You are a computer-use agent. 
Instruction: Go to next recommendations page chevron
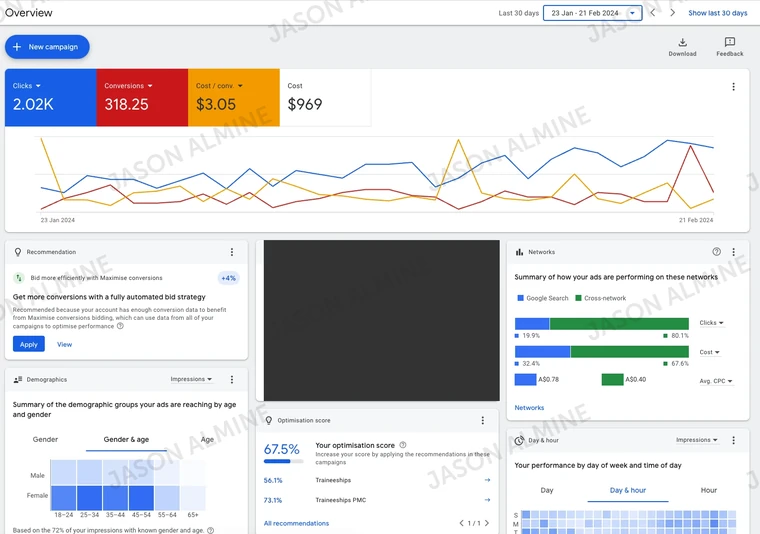pos(487,523)
